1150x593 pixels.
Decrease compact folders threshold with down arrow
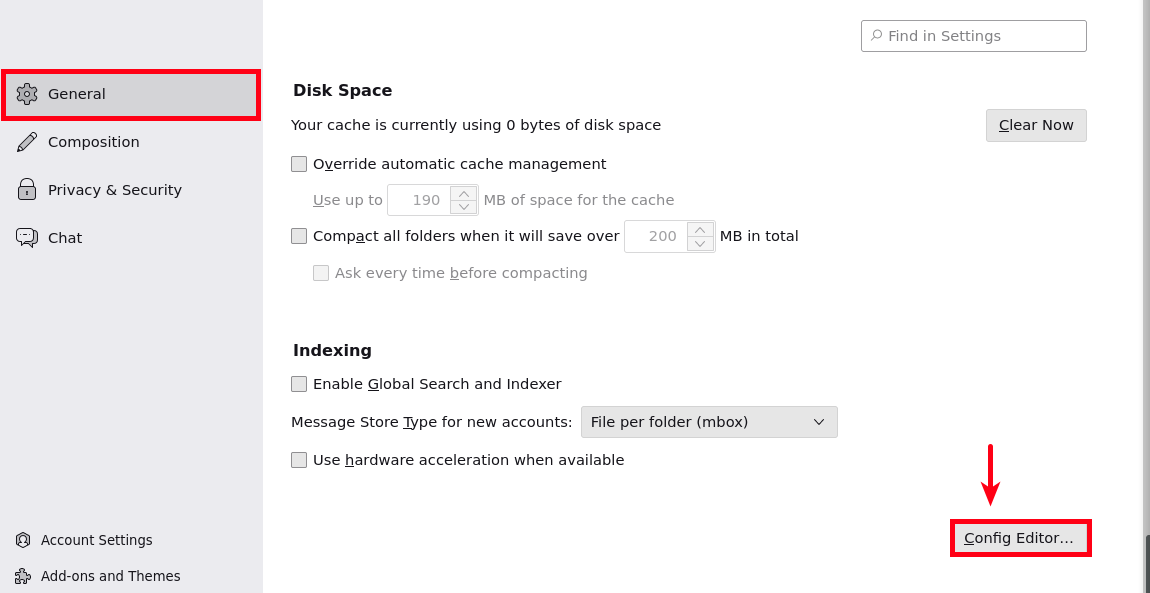tap(701, 244)
